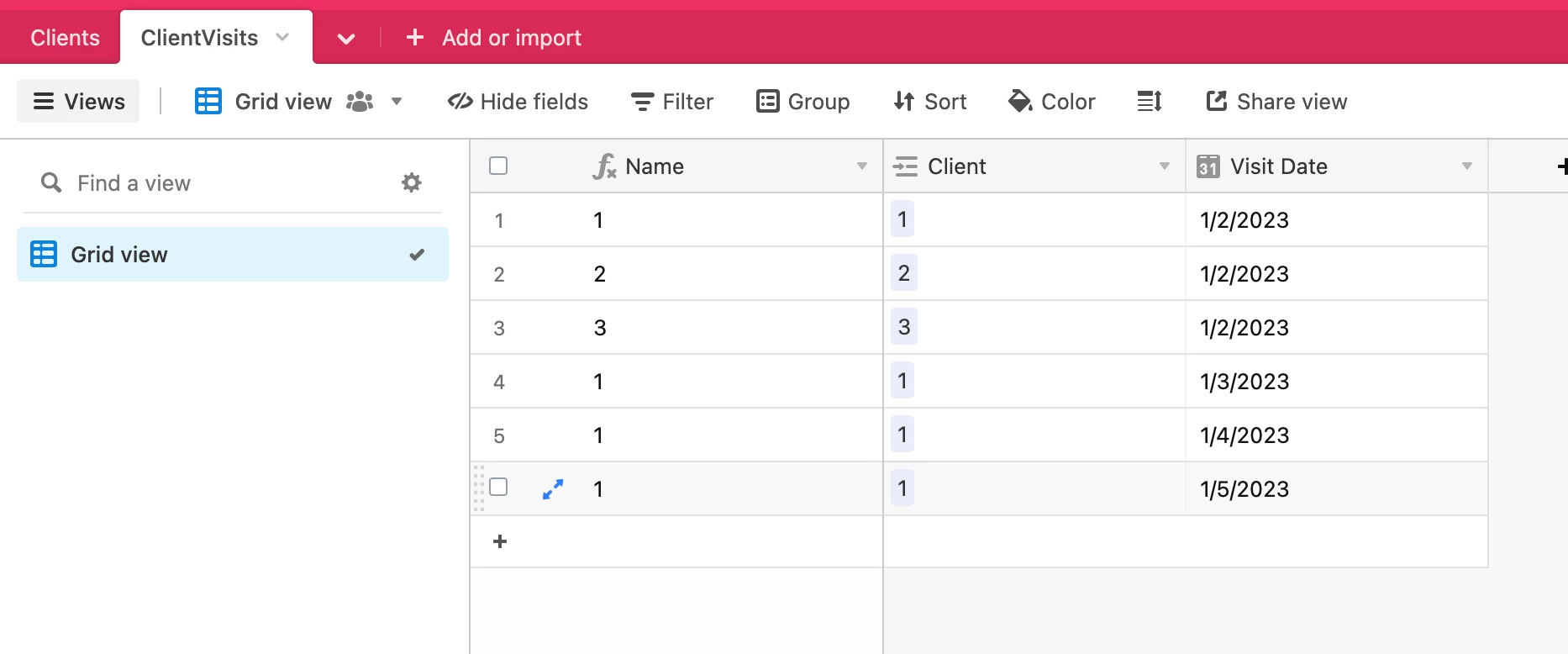
Task: Open view settings gear icon
Action: click(411, 182)
